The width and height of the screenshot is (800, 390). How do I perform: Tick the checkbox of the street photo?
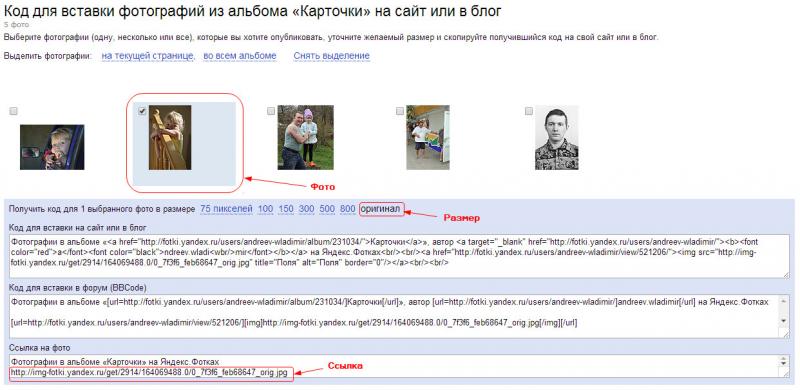(399, 111)
